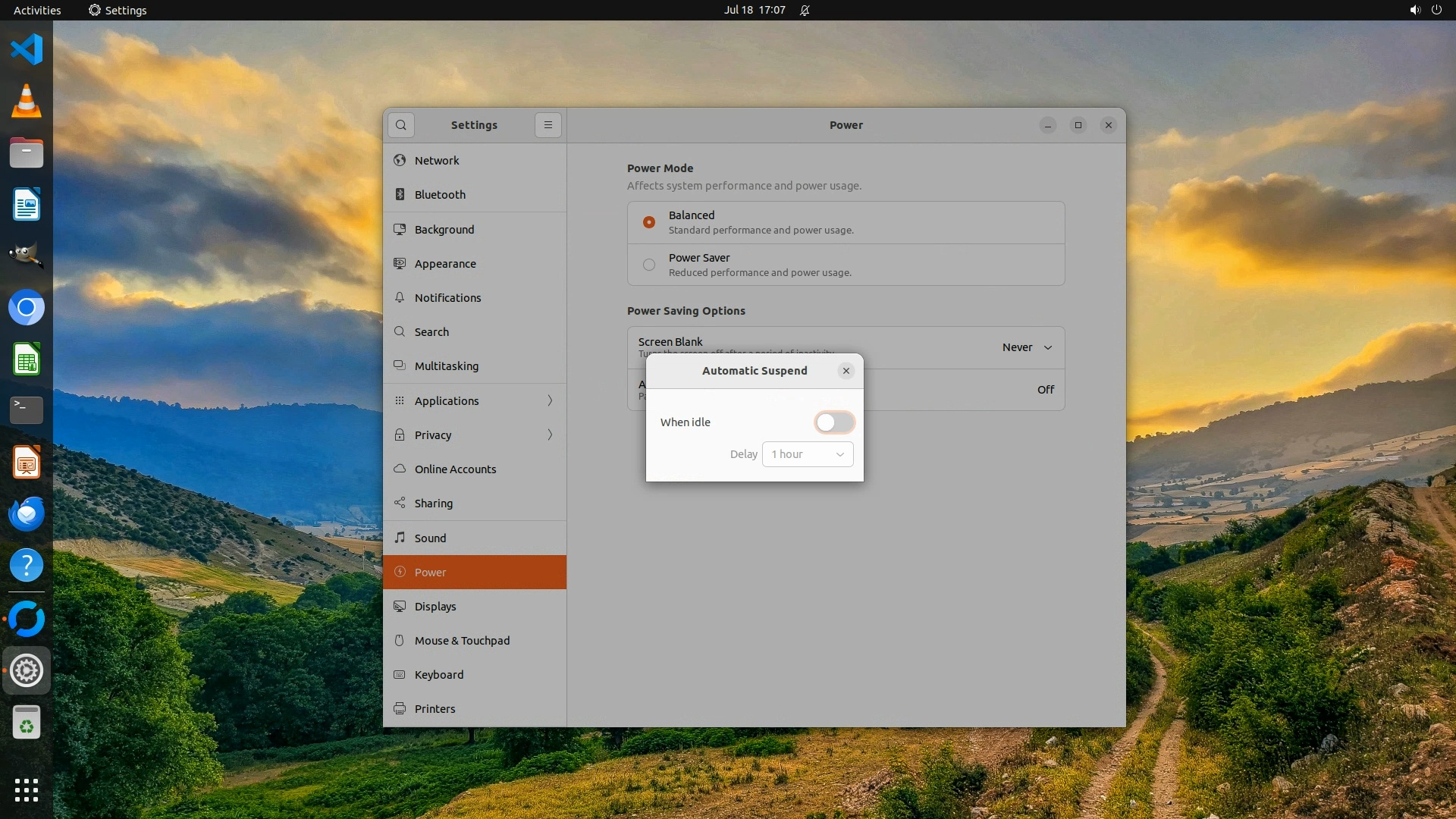Open the Delay 1 hour dropdown
The image size is (1456, 819).
pyautogui.click(x=808, y=454)
